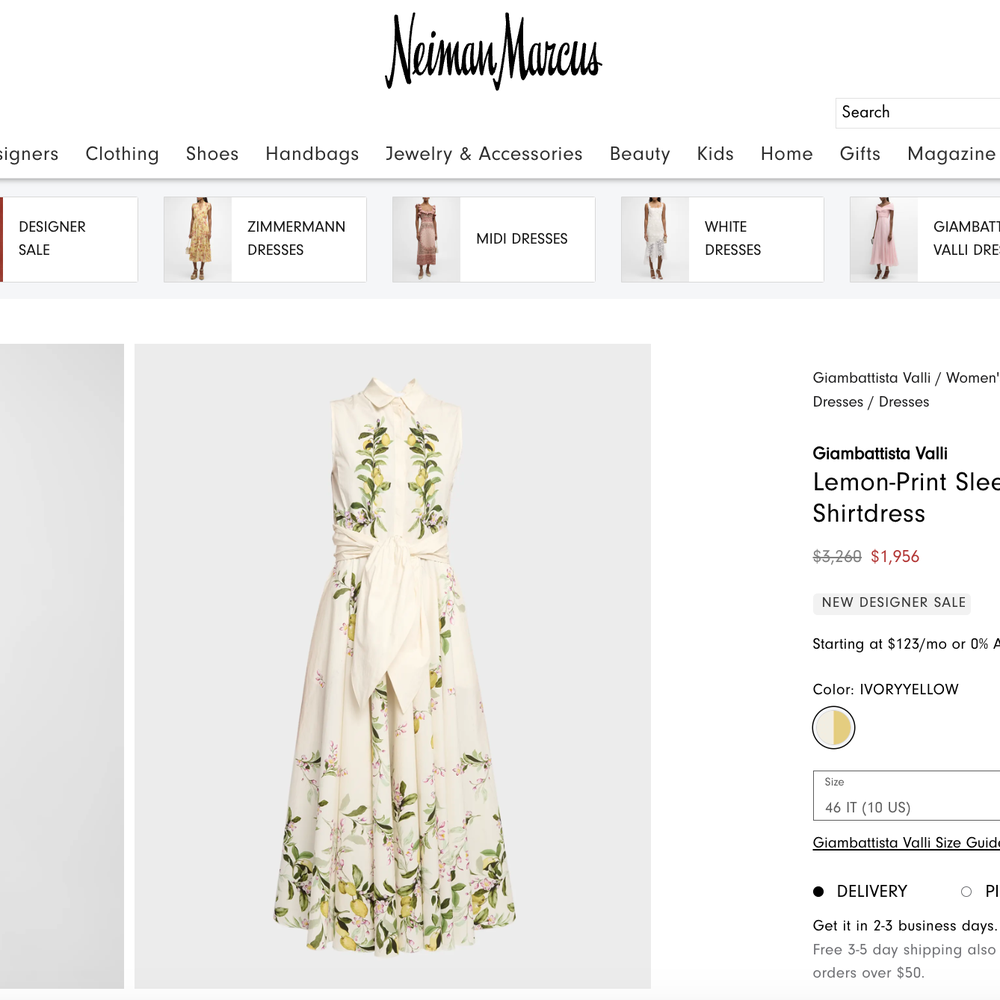The width and height of the screenshot is (1000, 1000).
Task: Open the Zimmermann Dresses thumbnail card
Action: pyautogui.click(x=265, y=239)
